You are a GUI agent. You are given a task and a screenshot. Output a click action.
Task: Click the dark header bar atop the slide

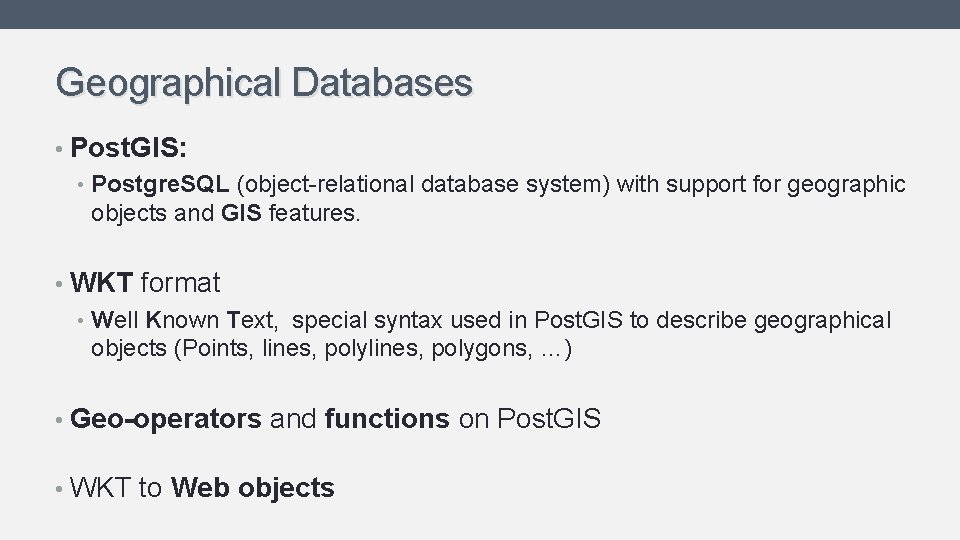(x=480, y=14)
